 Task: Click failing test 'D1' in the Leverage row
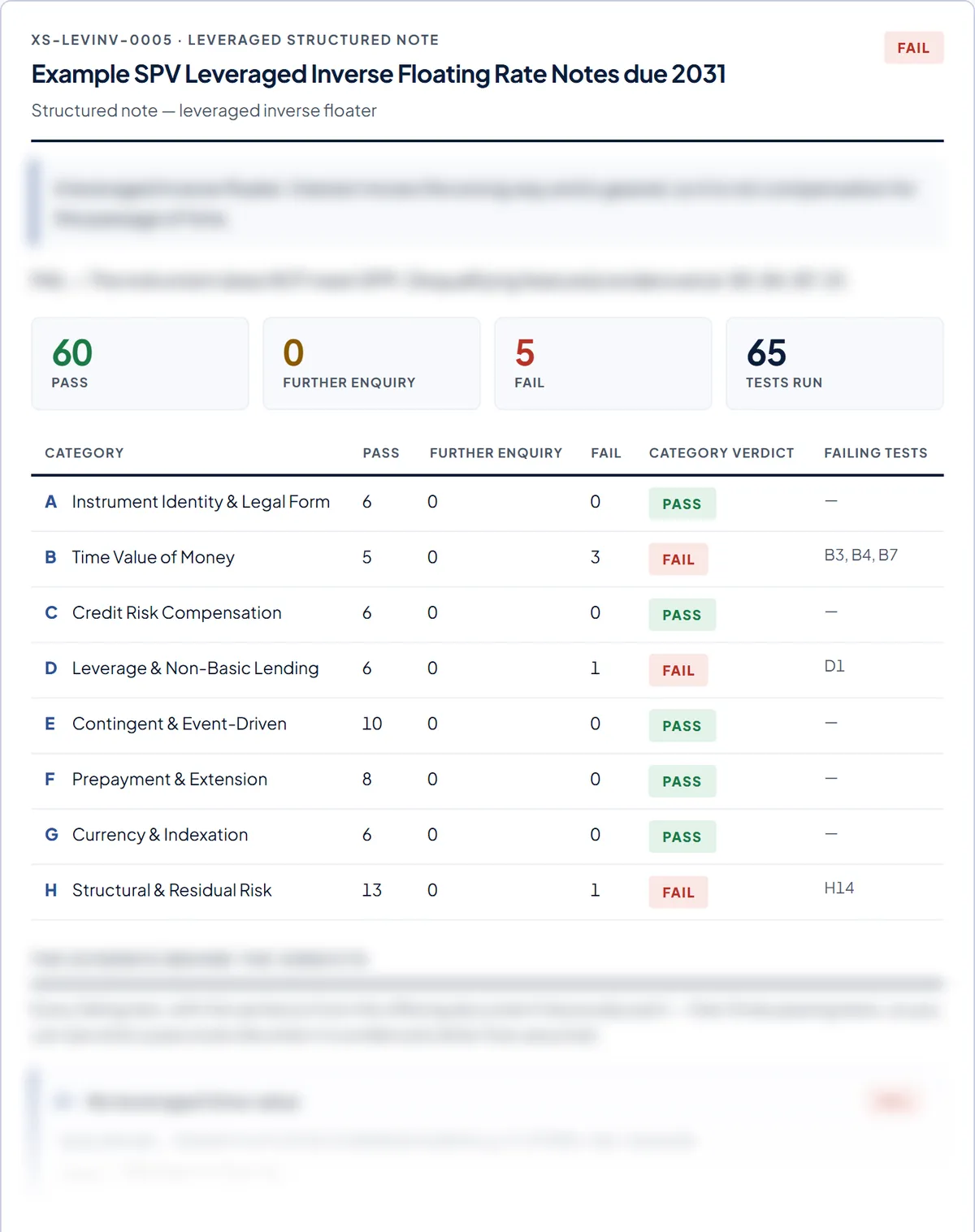tap(834, 667)
